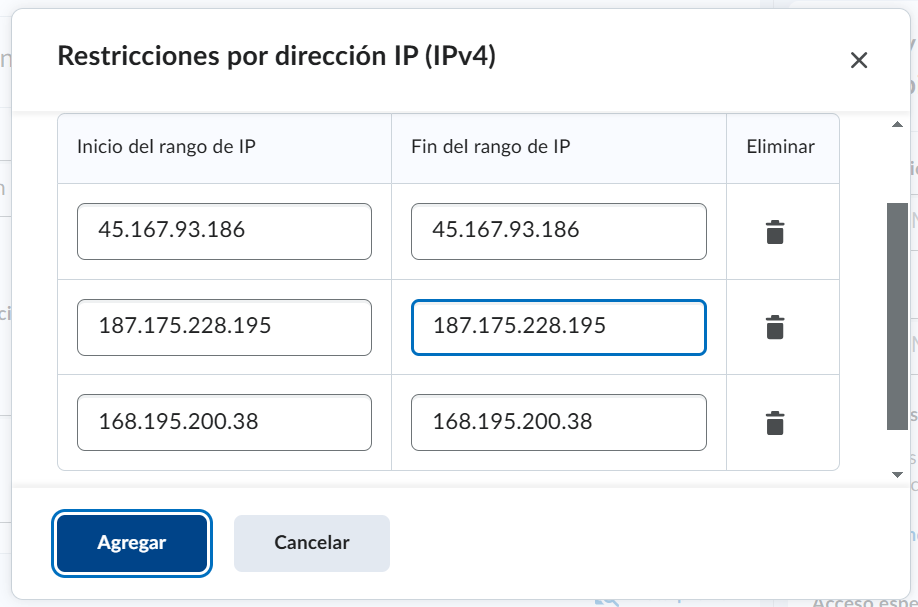Click trash icon for 187.175.228.195 row
The width and height of the screenshot is (918, 607).
point(775,327)
